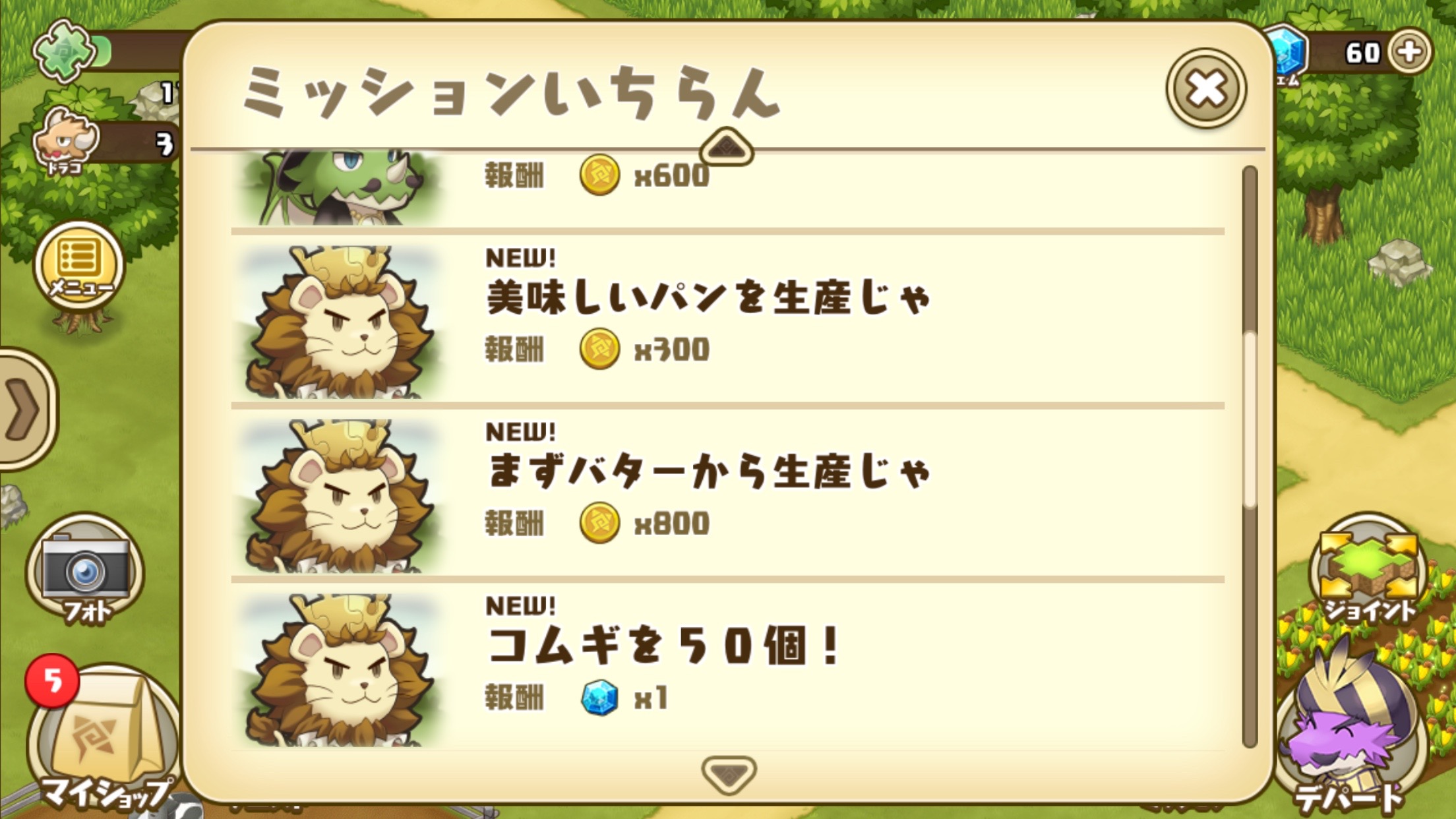1456x819 pixels.
Task: Expand the left side panel arrow
Action: coord(25,409)
